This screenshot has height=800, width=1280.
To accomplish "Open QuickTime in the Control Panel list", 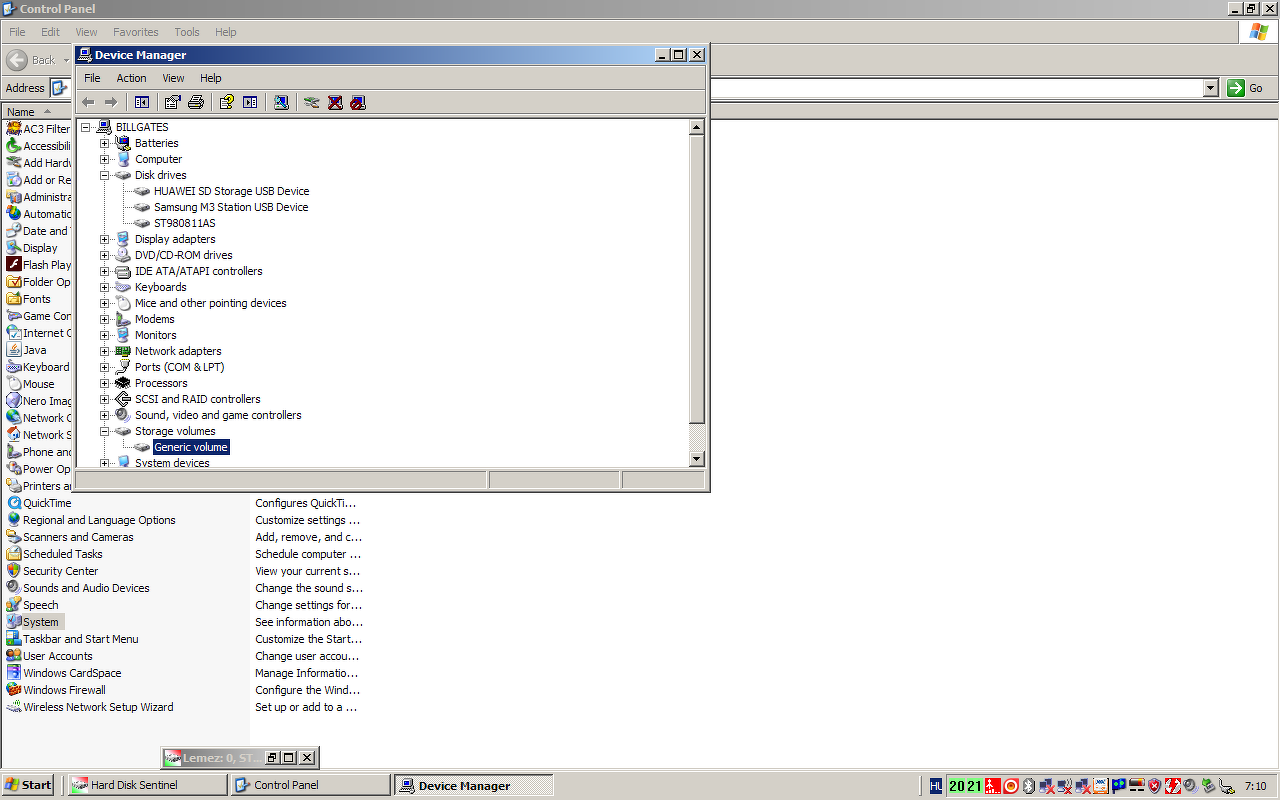I will pos(39,503).
